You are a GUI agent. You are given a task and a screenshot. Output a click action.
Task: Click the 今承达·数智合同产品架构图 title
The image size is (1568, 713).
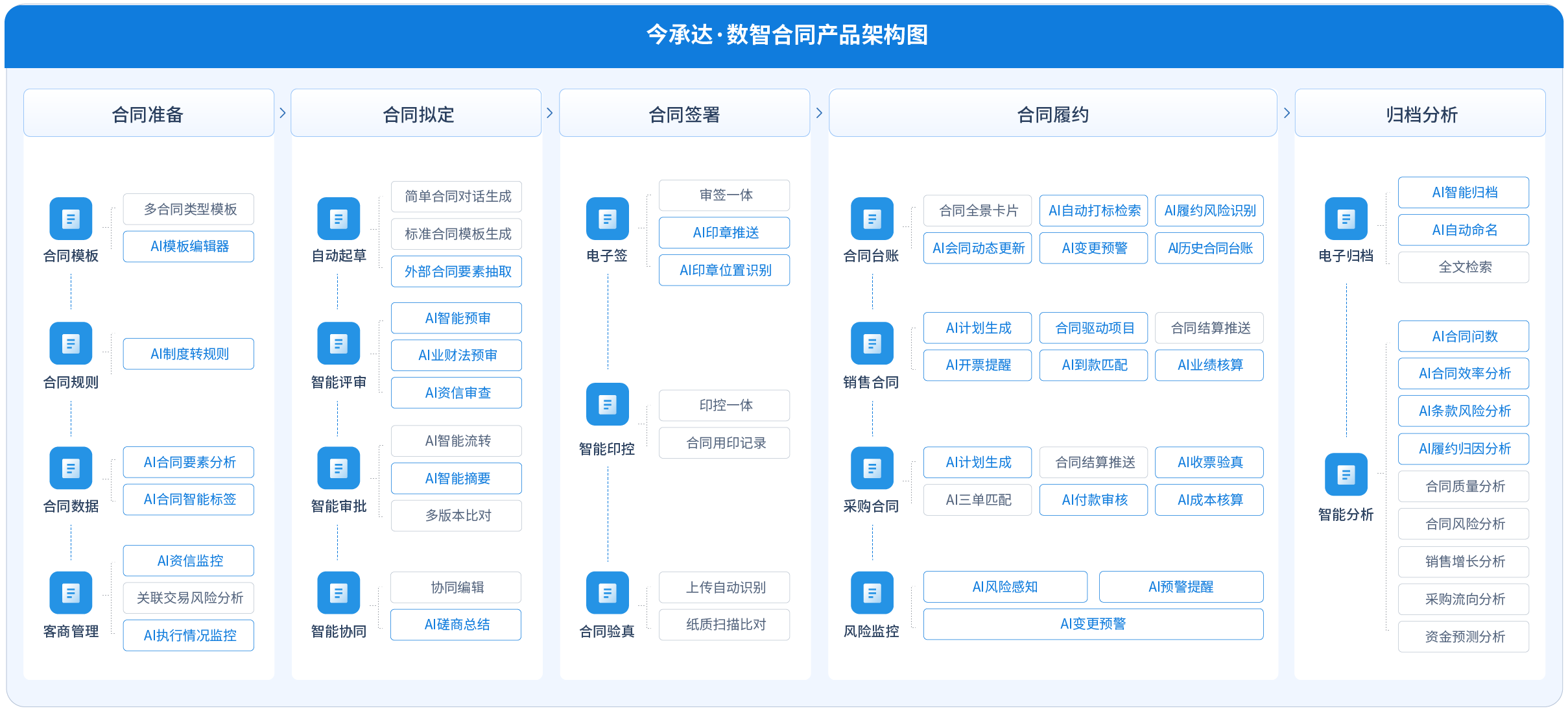787,34
